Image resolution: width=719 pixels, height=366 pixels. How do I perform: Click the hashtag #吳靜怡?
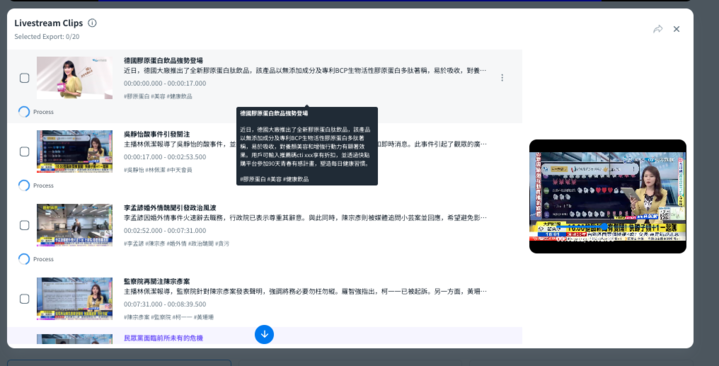pos(133,170)
